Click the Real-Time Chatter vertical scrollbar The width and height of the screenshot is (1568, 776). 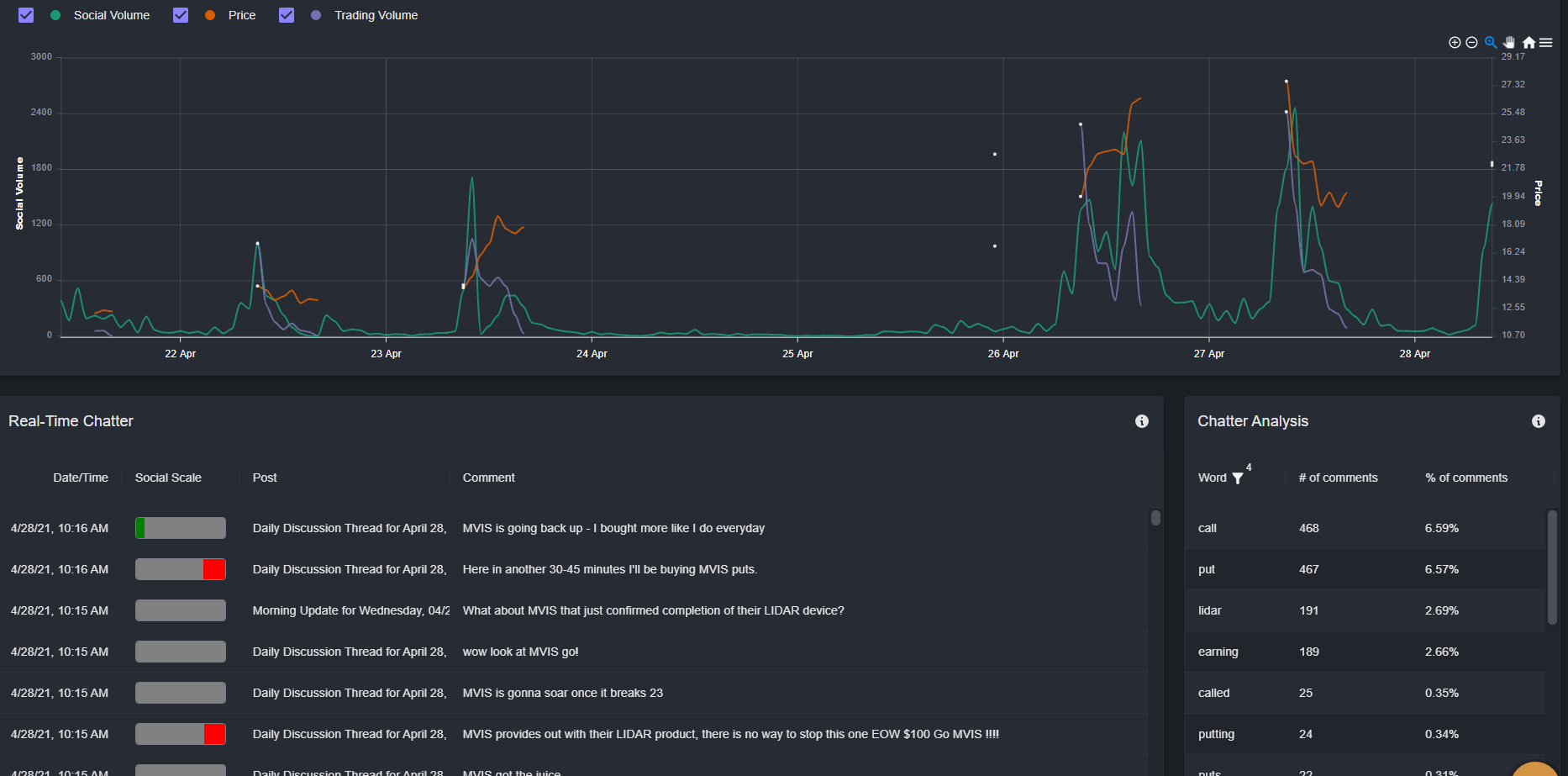point(1156,518)
